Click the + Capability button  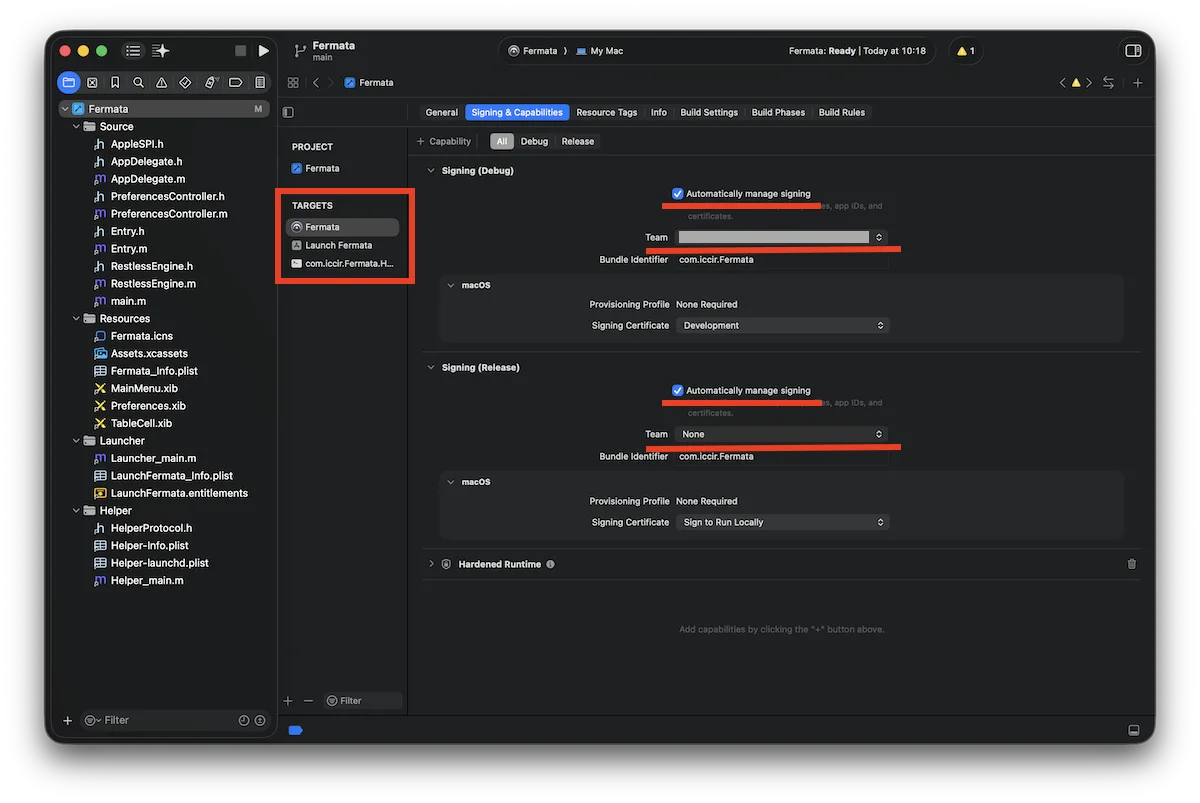coord(443,142)
